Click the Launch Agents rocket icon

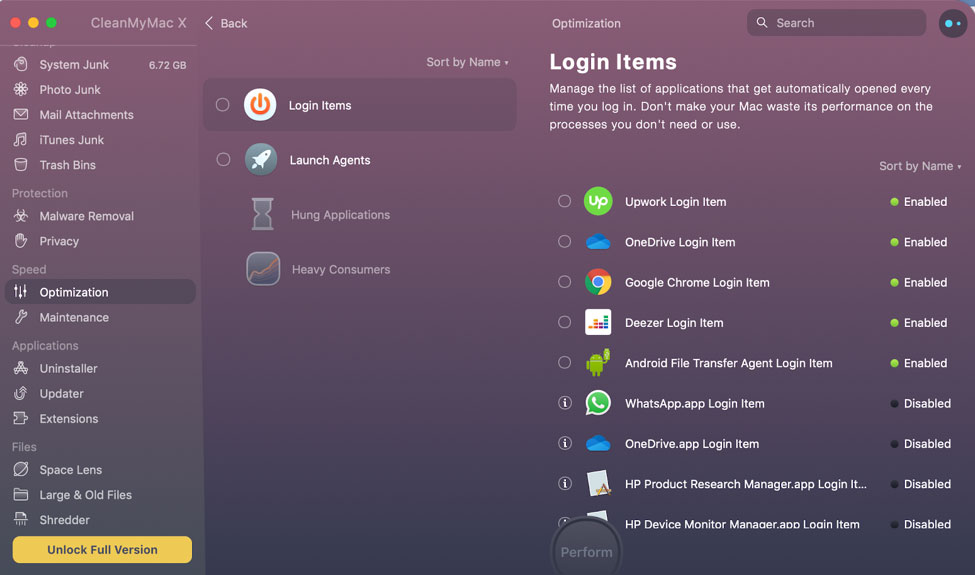[x=261, y=159]
